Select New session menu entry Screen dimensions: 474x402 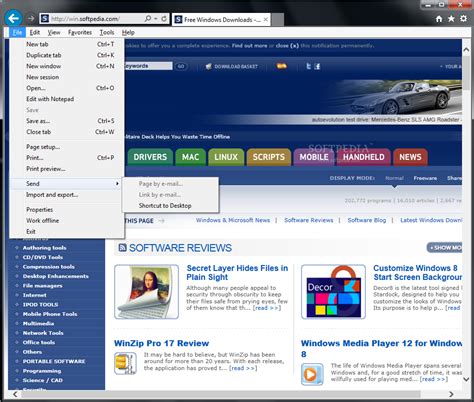click(x=67, y=77)
